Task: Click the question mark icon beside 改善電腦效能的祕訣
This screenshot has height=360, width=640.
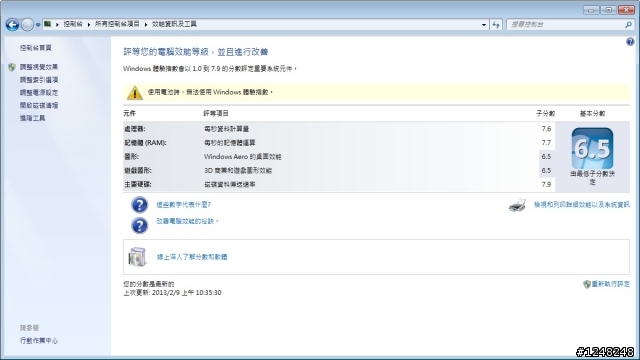Action: (x=139, y=225)
